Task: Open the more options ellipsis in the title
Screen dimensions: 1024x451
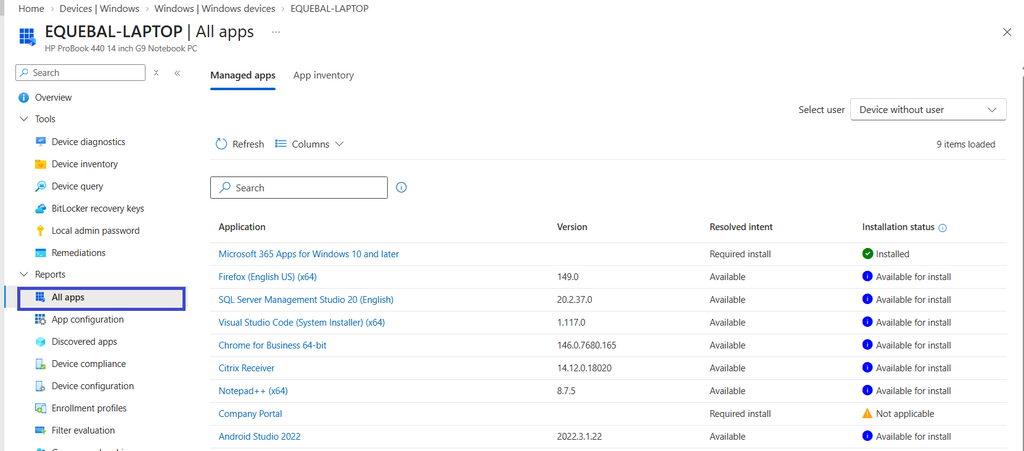Action: (276, 32)
